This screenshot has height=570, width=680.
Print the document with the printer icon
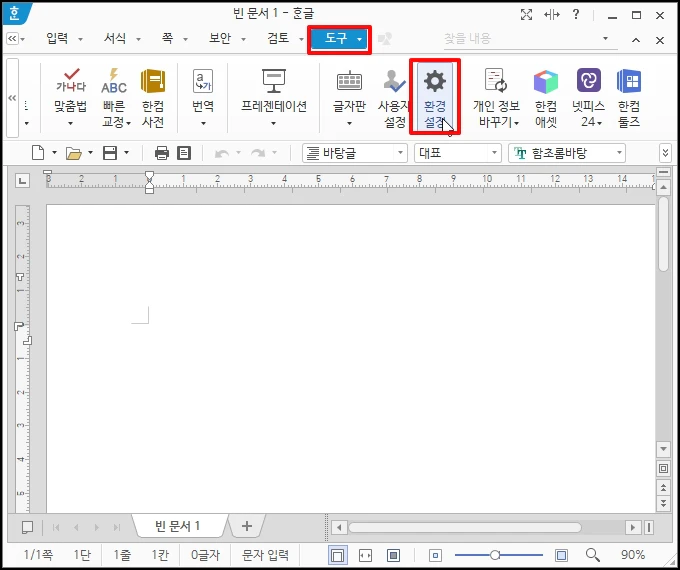coord(162,153)
